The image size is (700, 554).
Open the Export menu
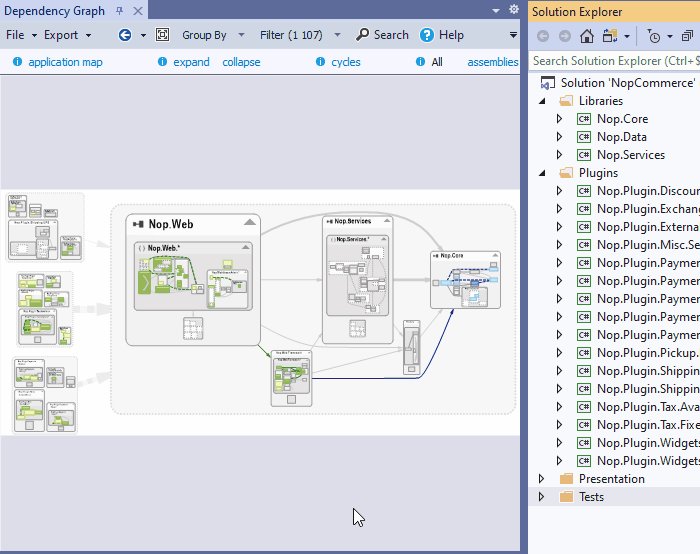click(x=67, y=35)
